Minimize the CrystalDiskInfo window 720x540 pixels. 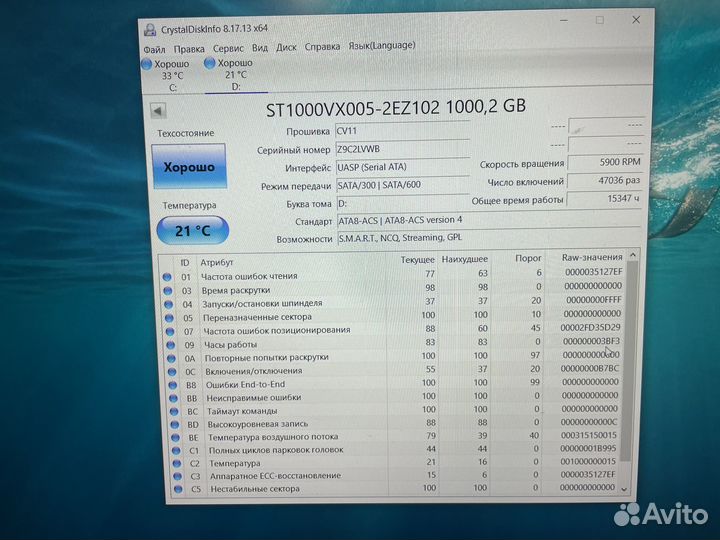point(564,20)
